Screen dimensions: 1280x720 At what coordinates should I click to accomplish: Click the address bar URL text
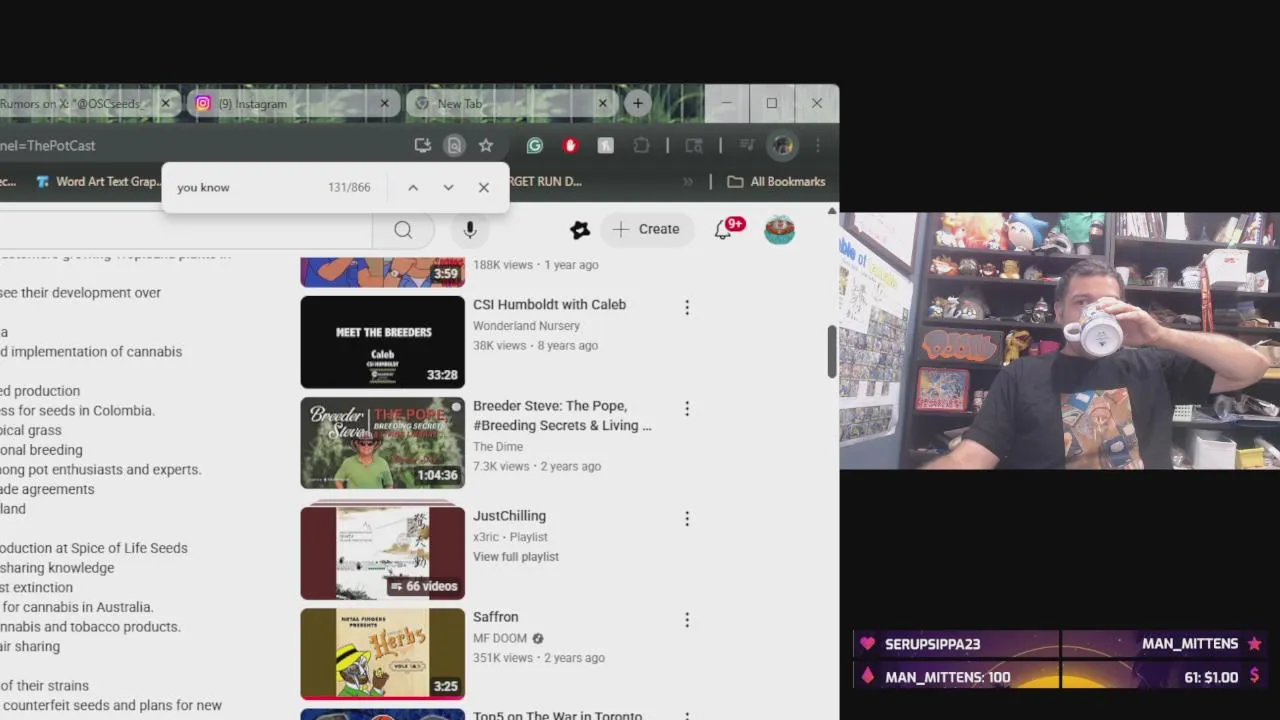coord(48,145)
